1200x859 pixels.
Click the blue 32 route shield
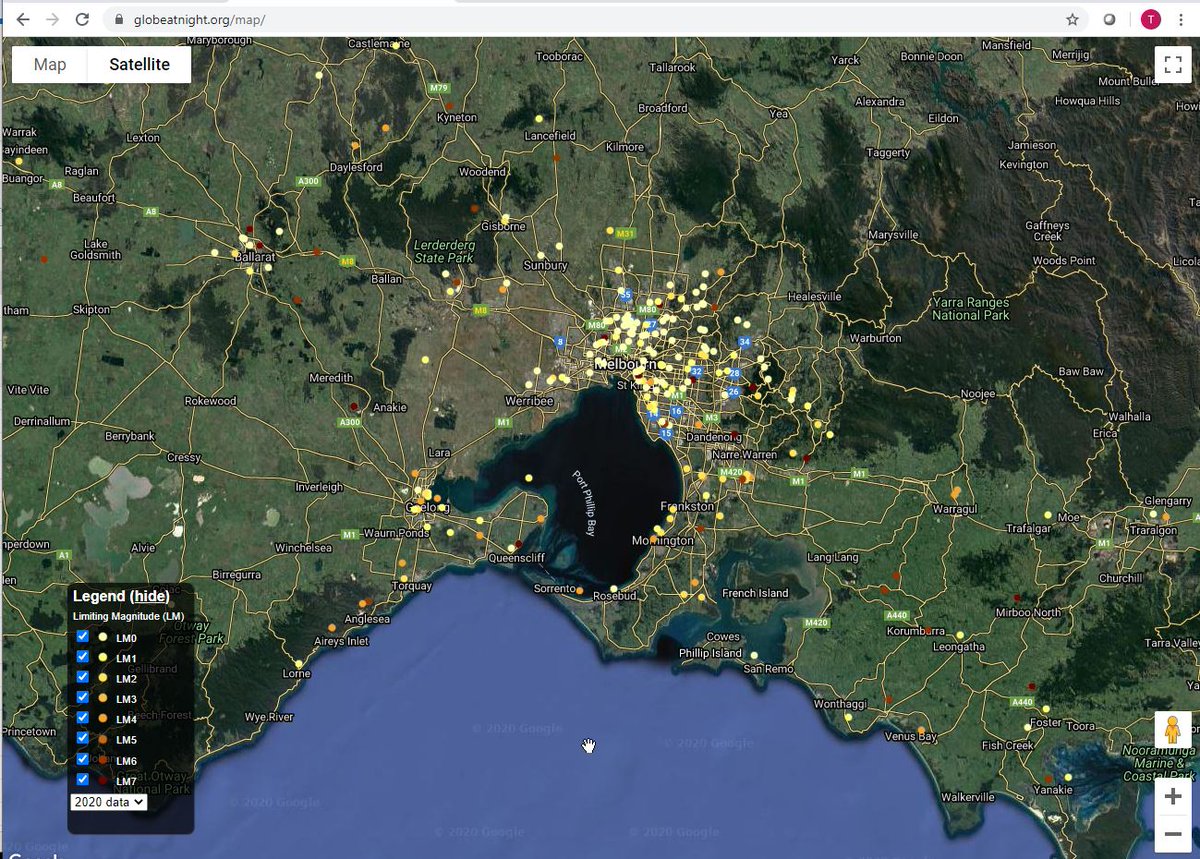click(x=696, y=372)
